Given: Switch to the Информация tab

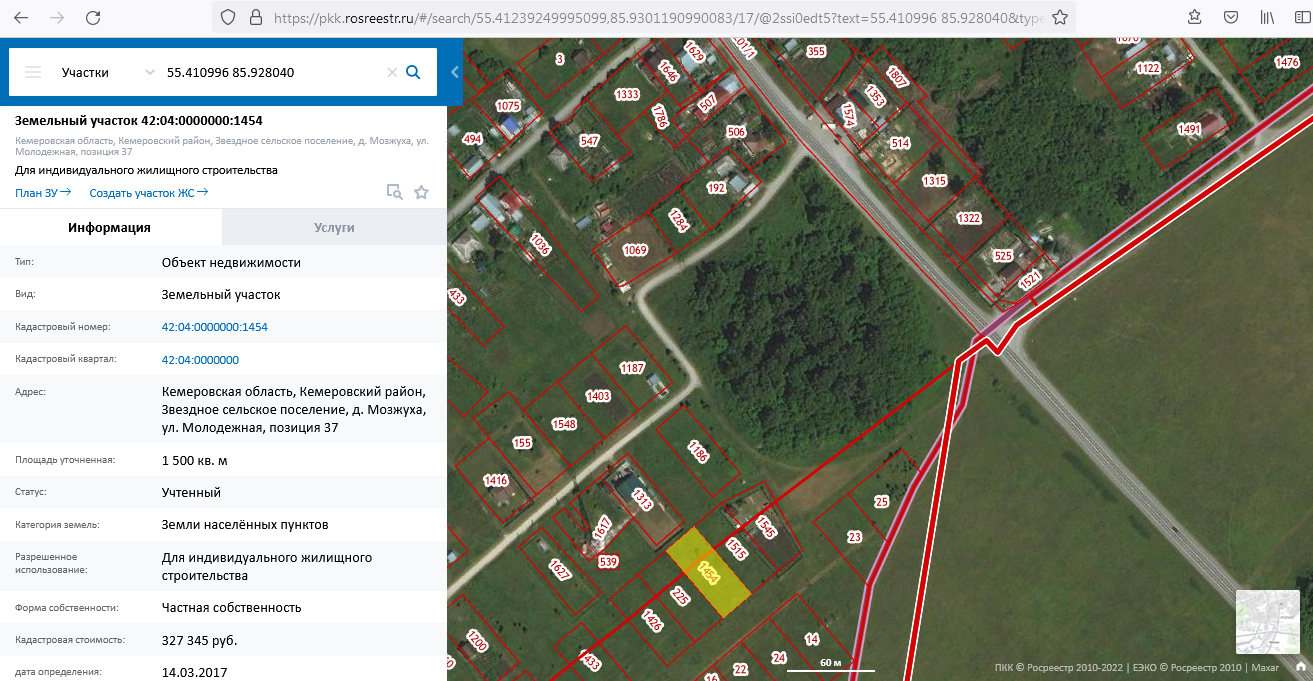Looking at the screenshot, I should tap(110, 227).
